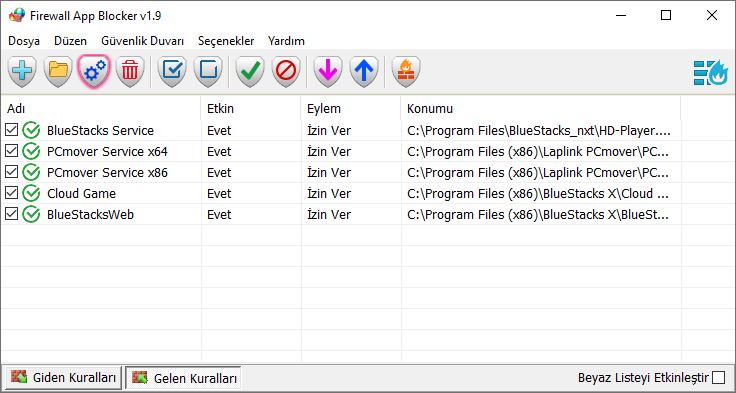This screenshot has height=393, width=736.
Task: Click the green checkmark Allow icon
Action: click(250, 71)
